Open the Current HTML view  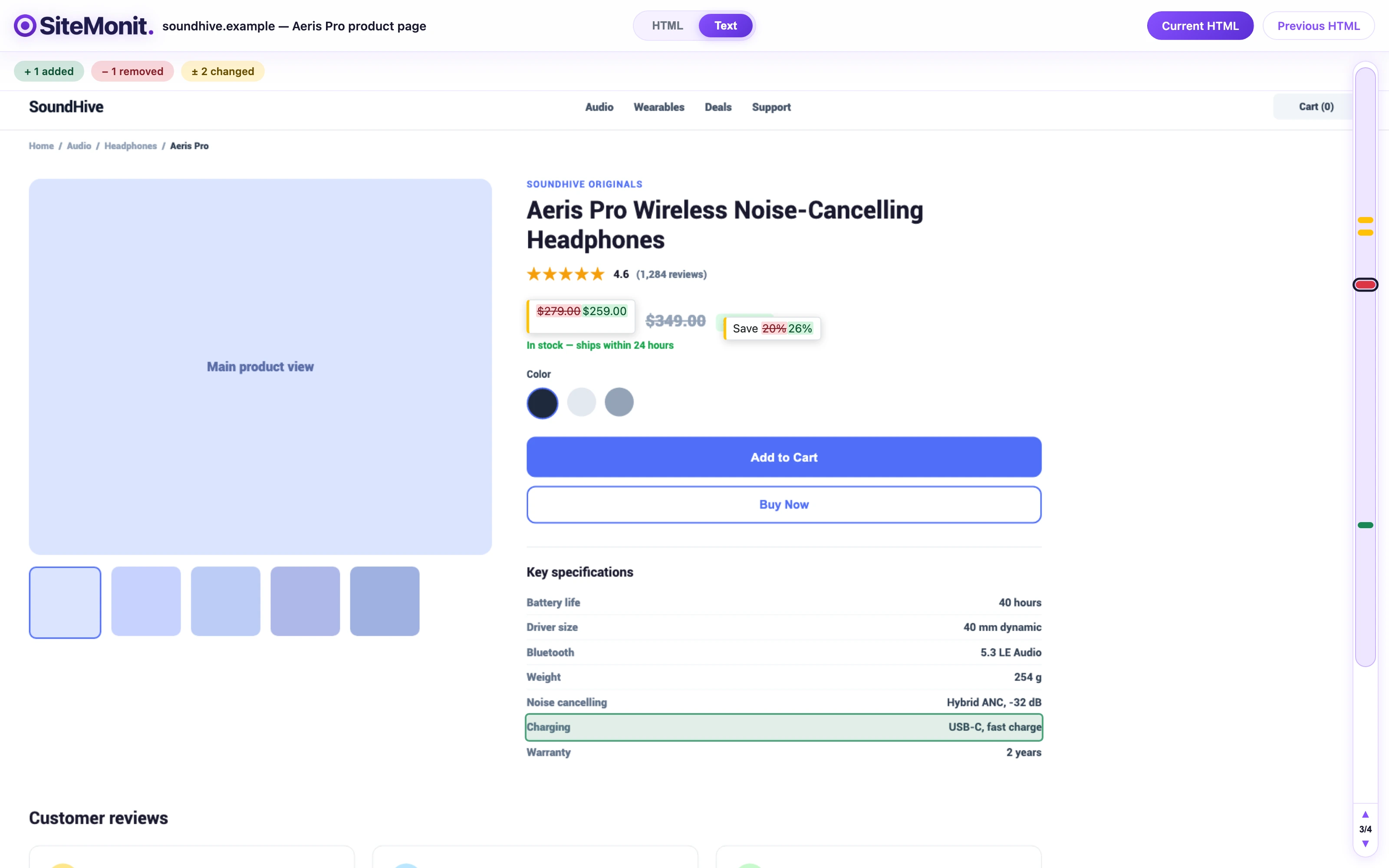pos(1200,26)
